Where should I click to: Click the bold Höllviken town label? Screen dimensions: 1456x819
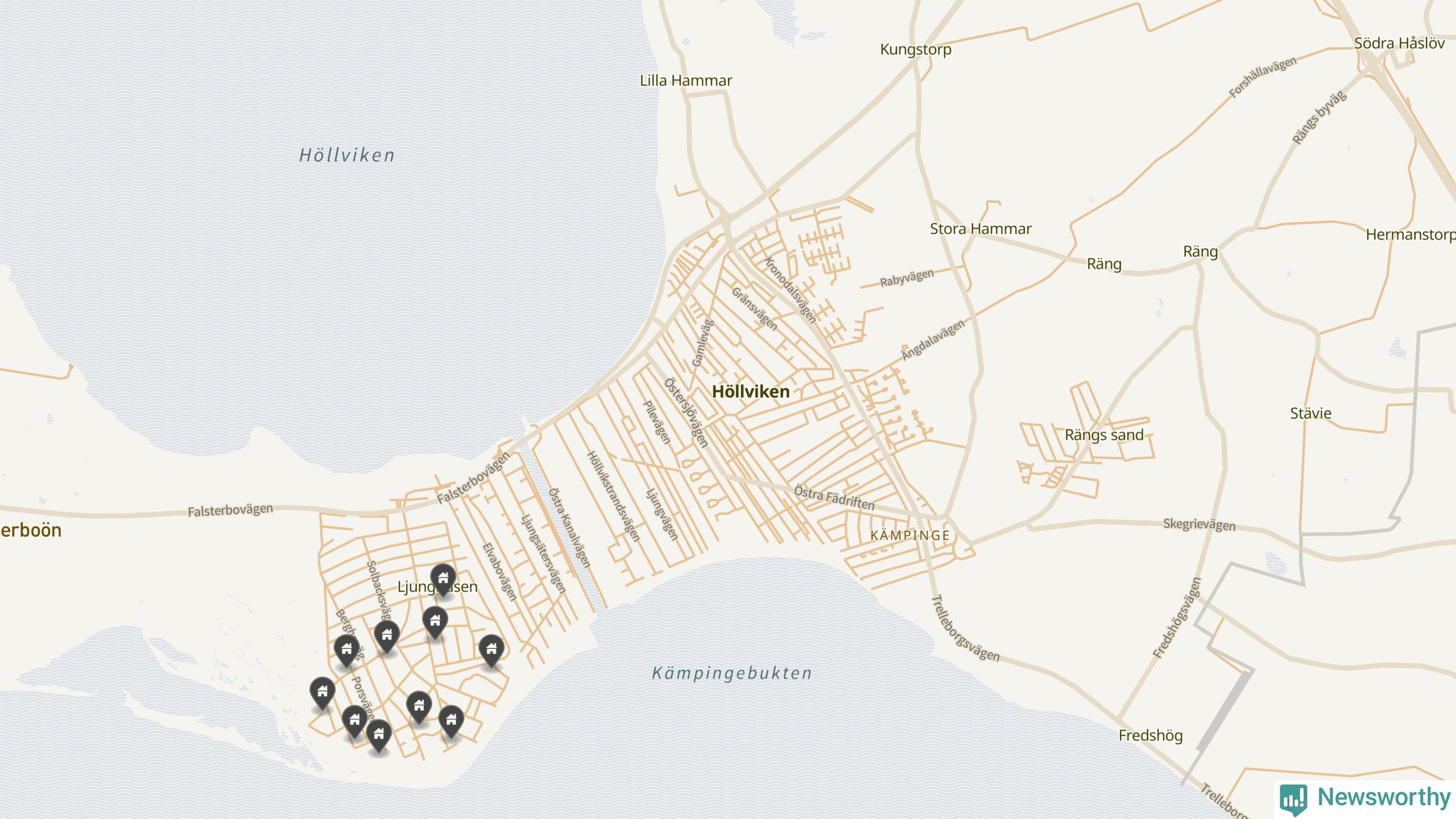point(750,391)
